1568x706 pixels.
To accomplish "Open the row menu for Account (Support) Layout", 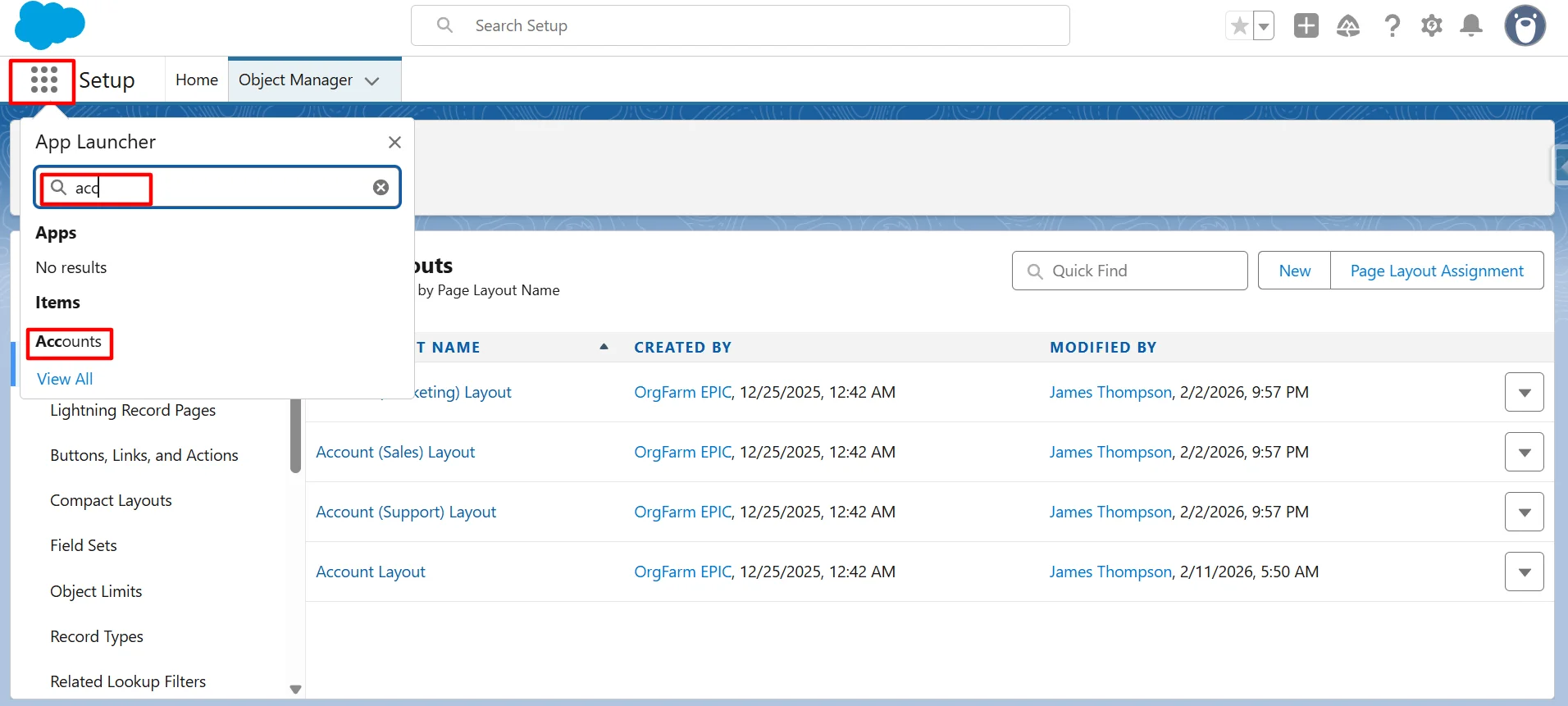I will 1525,512.
